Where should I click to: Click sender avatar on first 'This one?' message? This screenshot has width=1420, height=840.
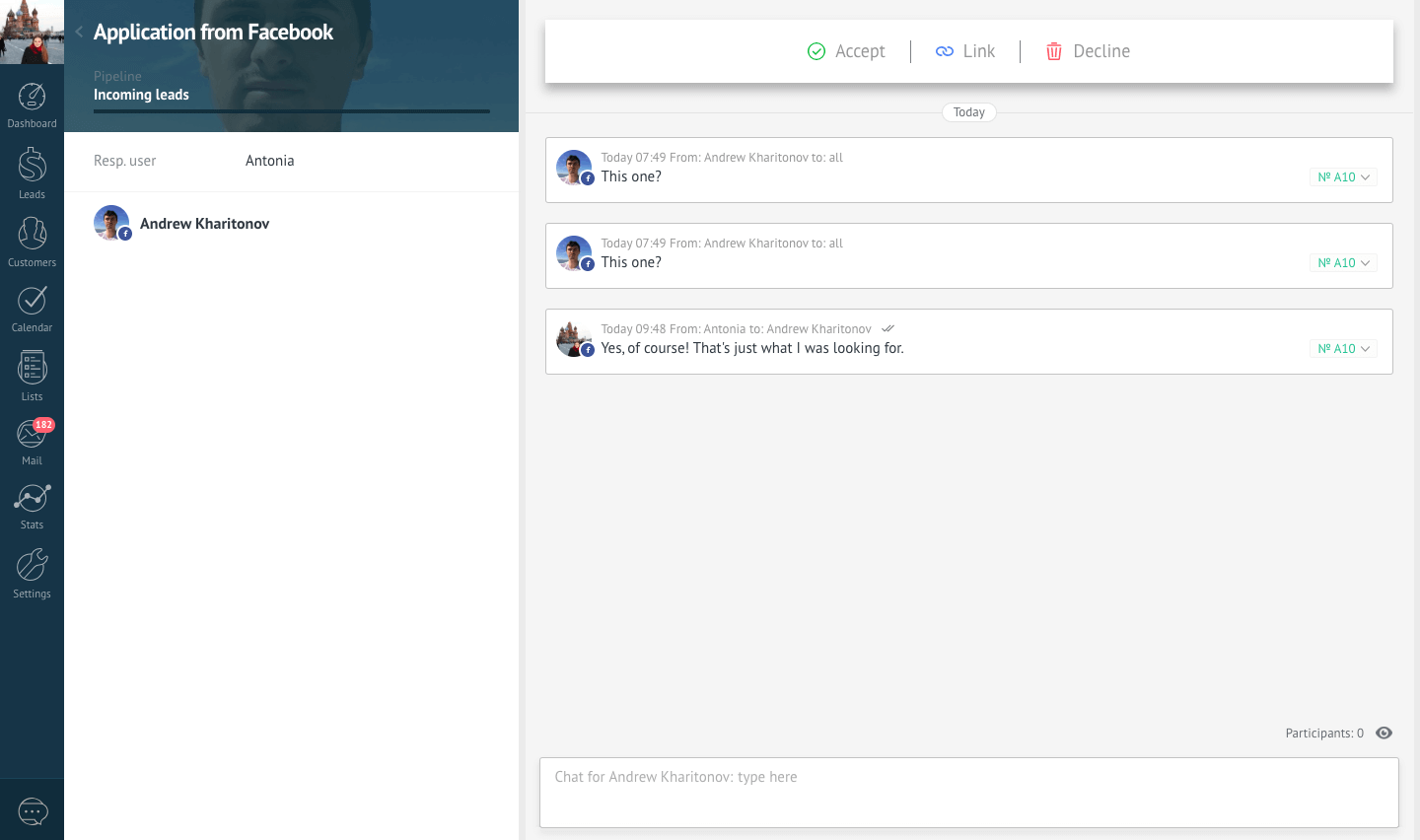(575, 168)
